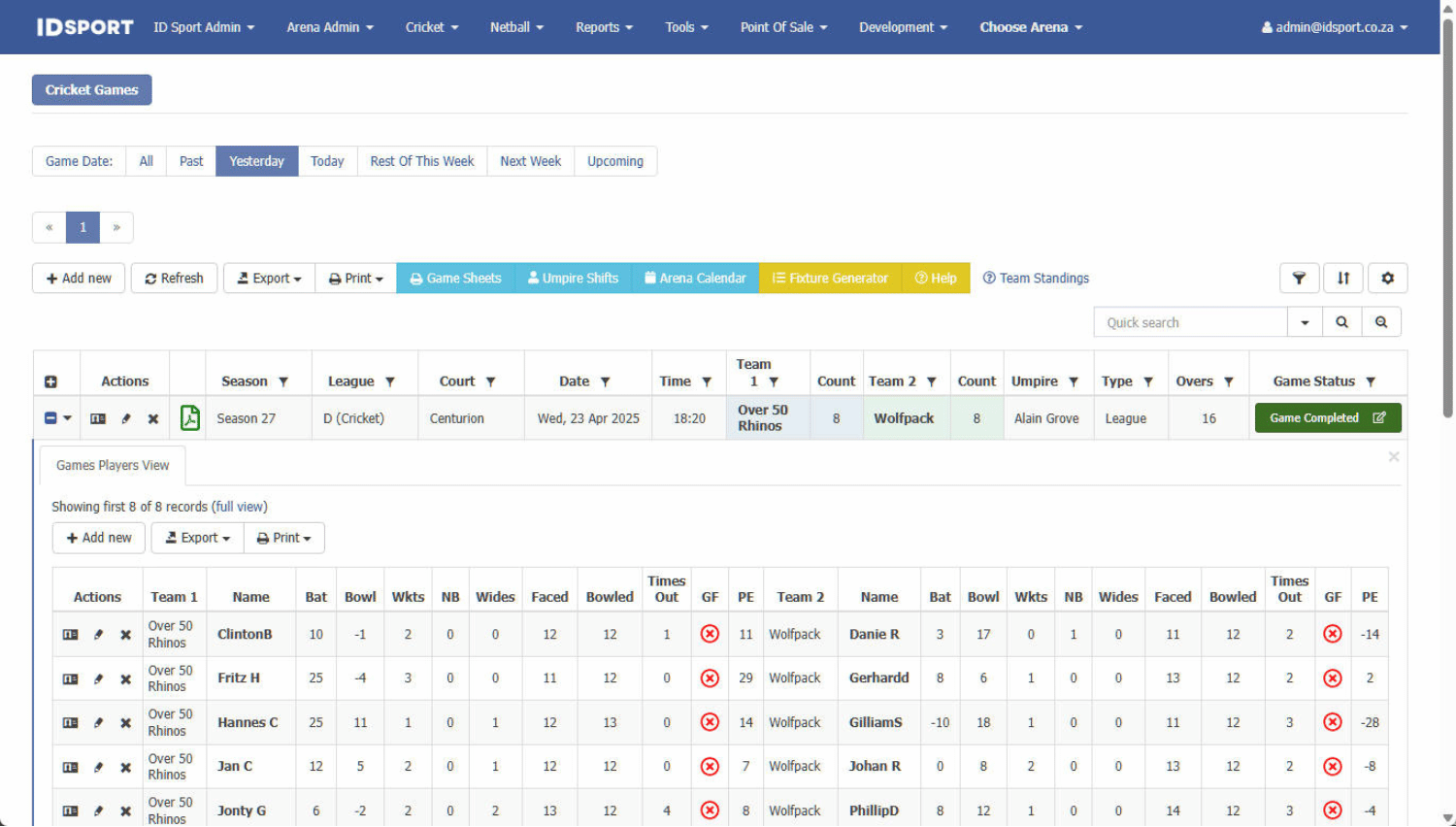The width and height of the screenshot is (1456, 827).
Task: Edit the Over 50 Rhinos game row
Action: [x=125, y=419]
